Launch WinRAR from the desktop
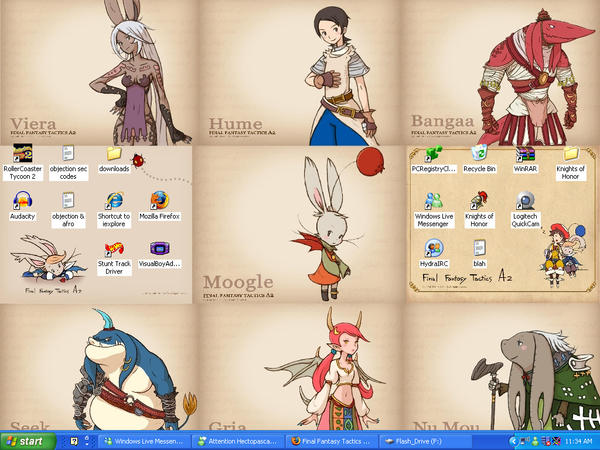This screenshot has width=600, height=450. pos(525,153)
